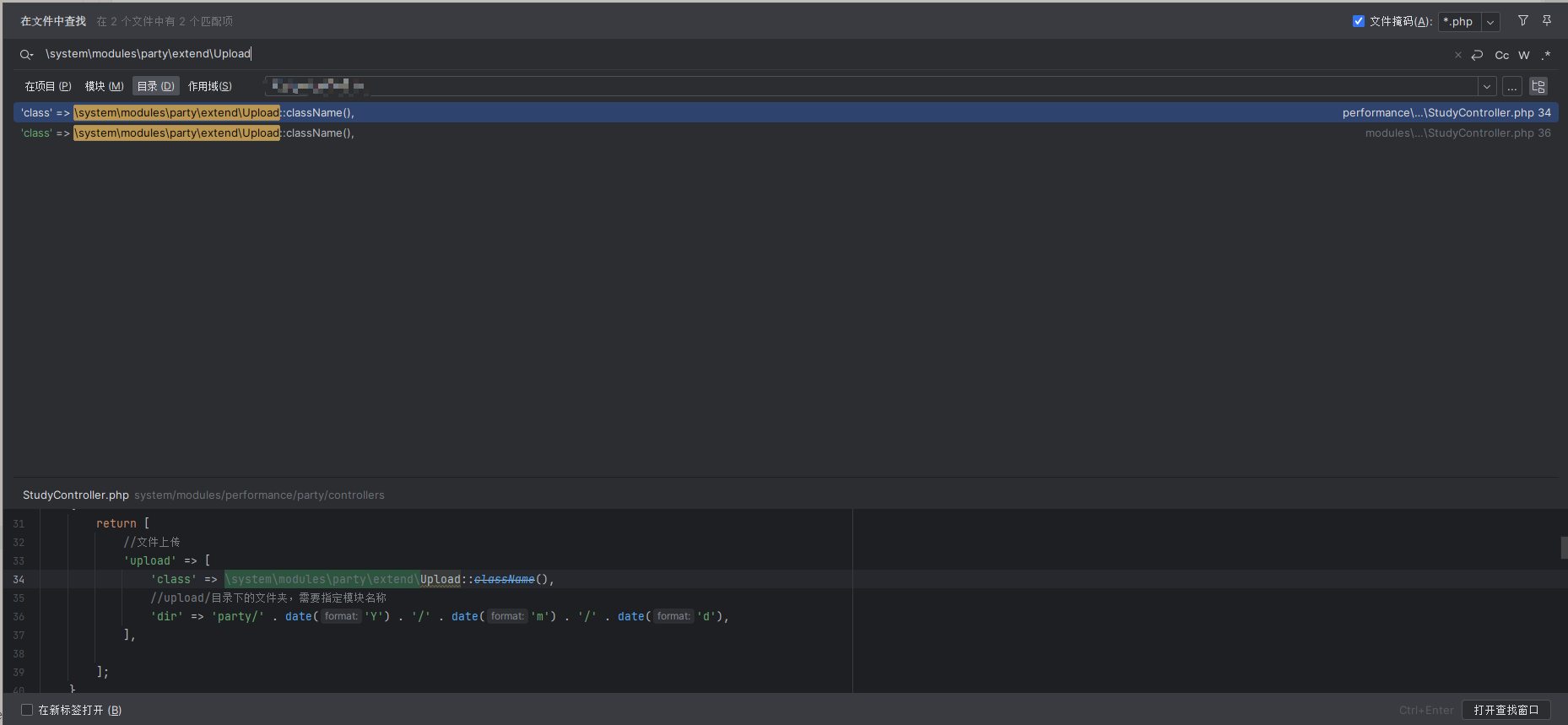Pin the Find in Files window
The image size is (1568, 725).
click(x=1546, y=21)
